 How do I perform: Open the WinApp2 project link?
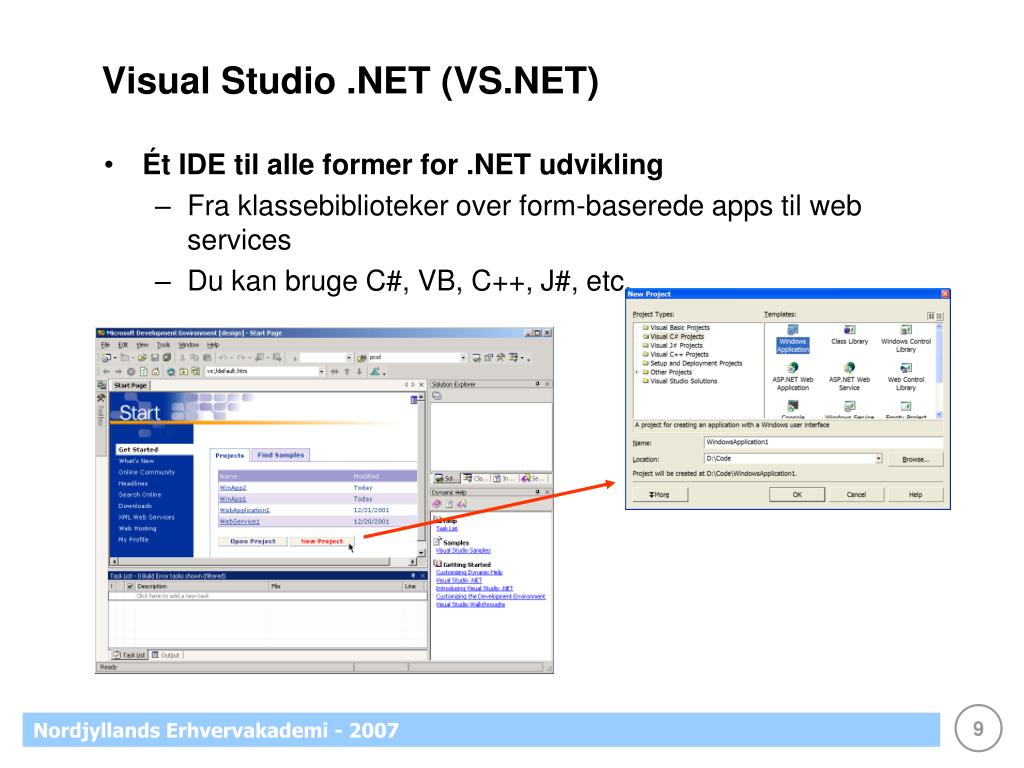pos(232,488)
